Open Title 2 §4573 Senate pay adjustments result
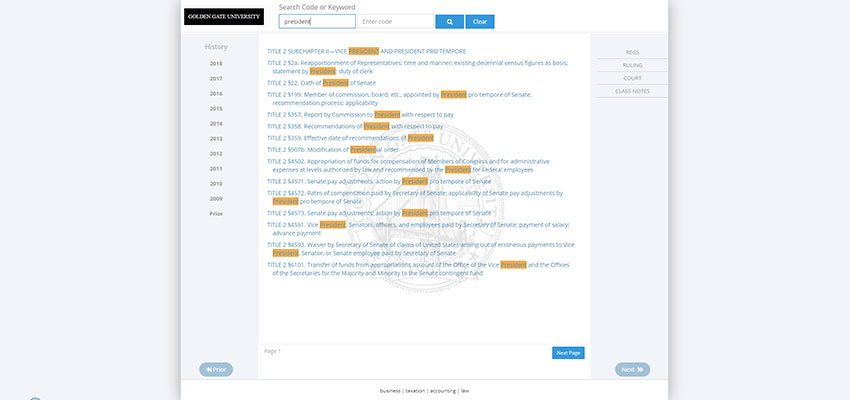Viewport: 850px width, 400px height. (x=378, y=213)
